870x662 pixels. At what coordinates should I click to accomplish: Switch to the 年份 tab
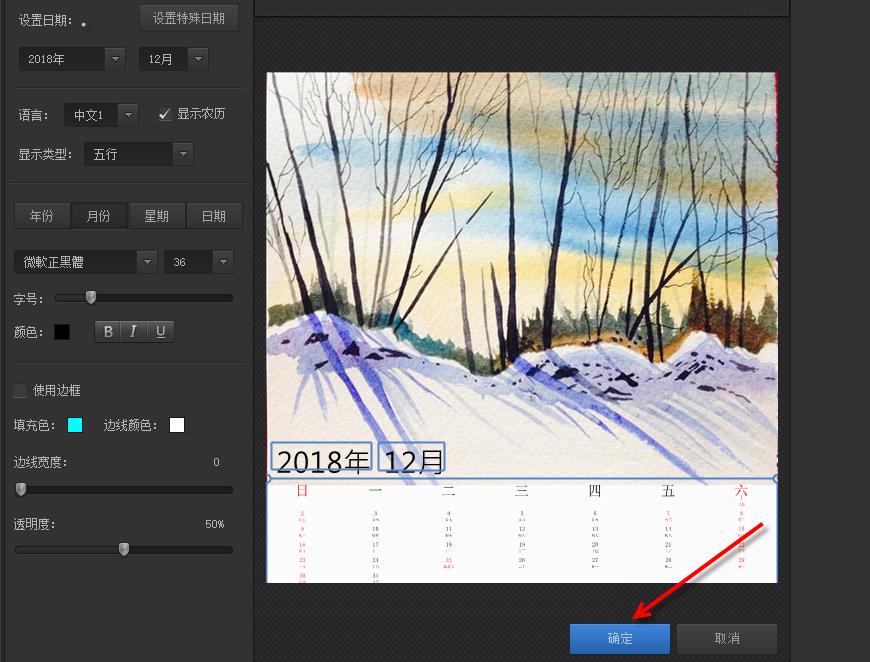pos(42,216)
